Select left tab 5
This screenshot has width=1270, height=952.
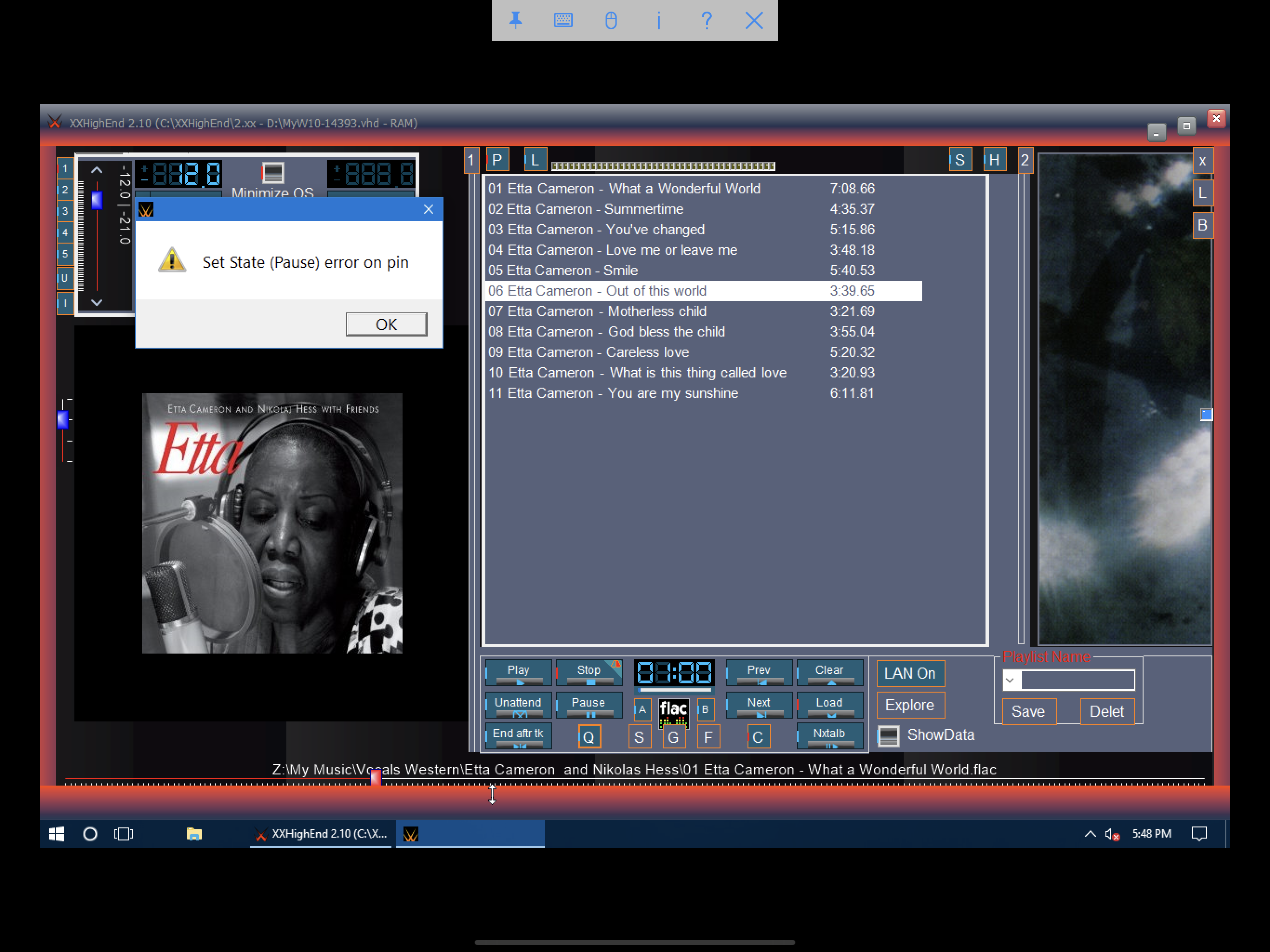coord(65,254)
